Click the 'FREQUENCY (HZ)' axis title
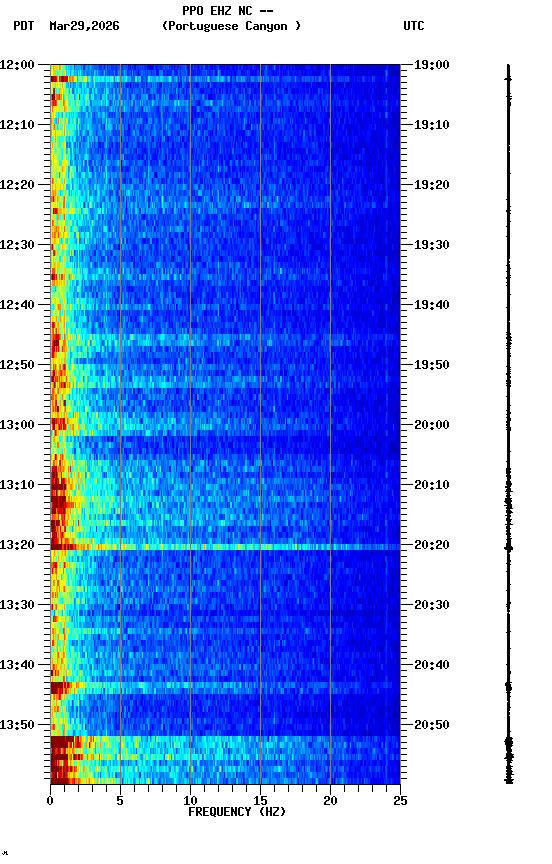The height and width of the screenshot is (864, 552). click(x=237, y=812)
